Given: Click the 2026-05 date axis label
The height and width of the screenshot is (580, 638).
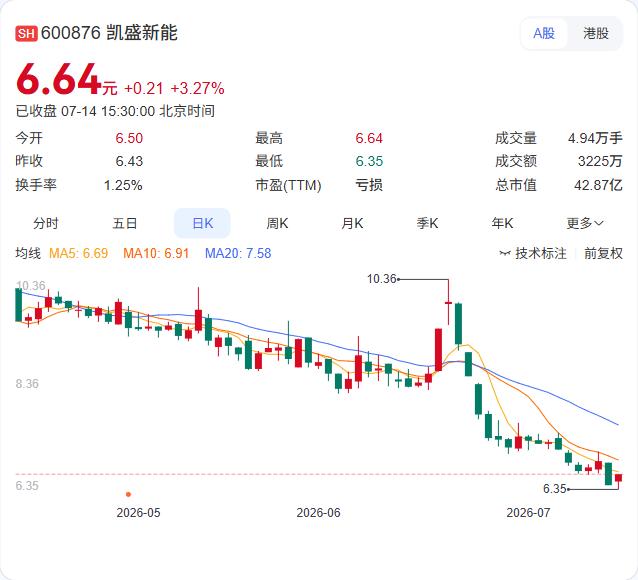Looking at the screenshot, I should pos(138,512).
